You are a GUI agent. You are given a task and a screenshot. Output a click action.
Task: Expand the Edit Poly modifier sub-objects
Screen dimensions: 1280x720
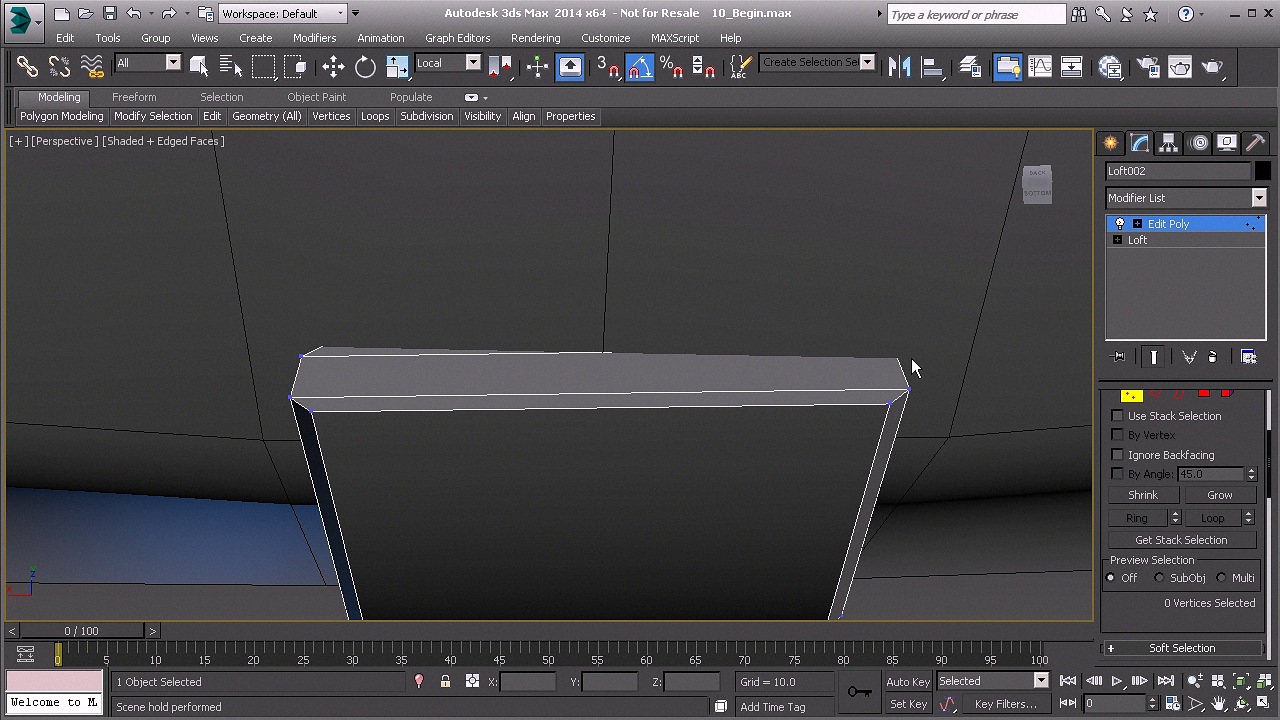[x=1137, y=224]
